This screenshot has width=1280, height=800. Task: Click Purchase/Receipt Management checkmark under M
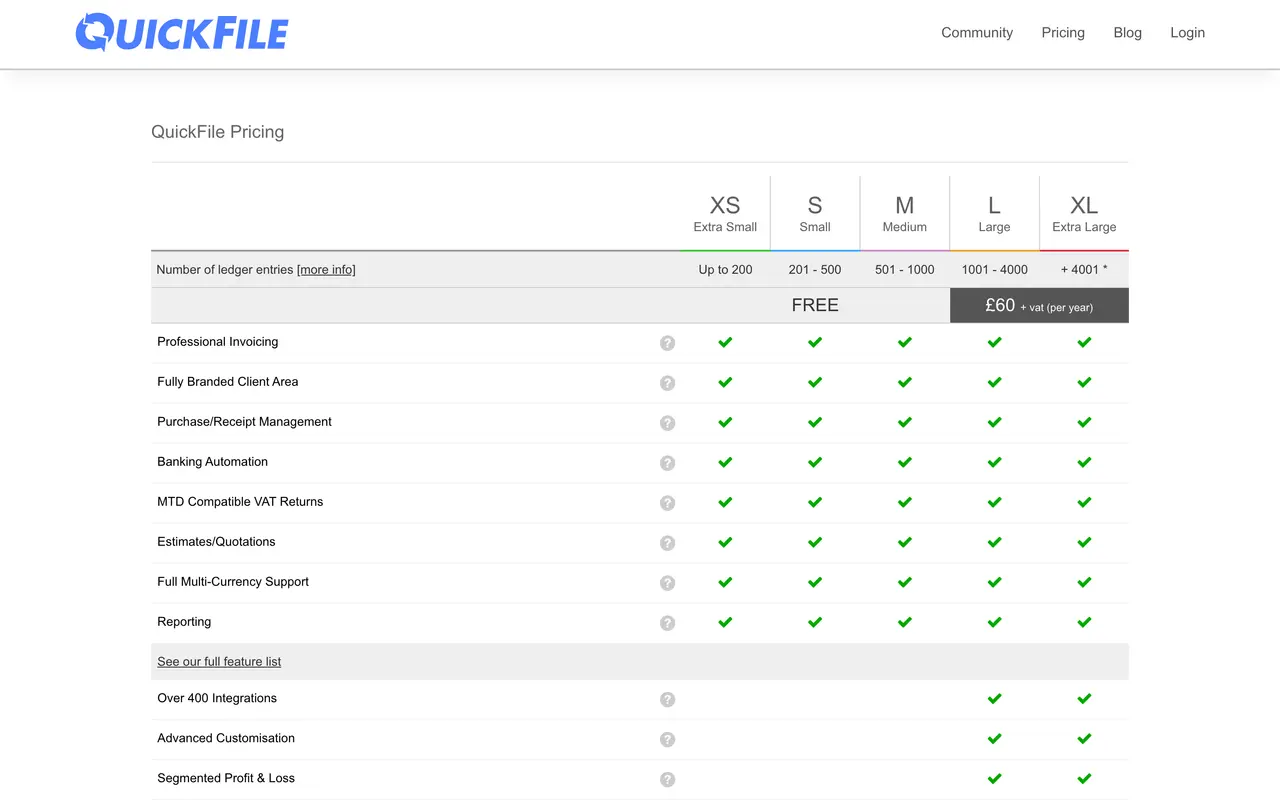tap(905, 422)
